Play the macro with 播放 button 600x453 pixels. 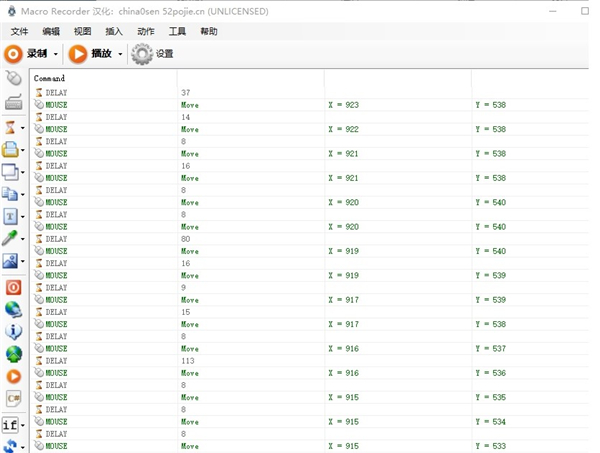pos(91,54)
